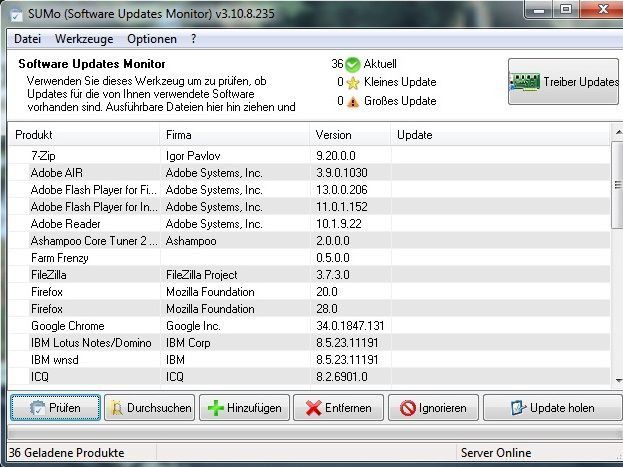This screenshot has height=467, width=623.
Task: Sort list by Version column header
Action: click(x=350, y=135)
